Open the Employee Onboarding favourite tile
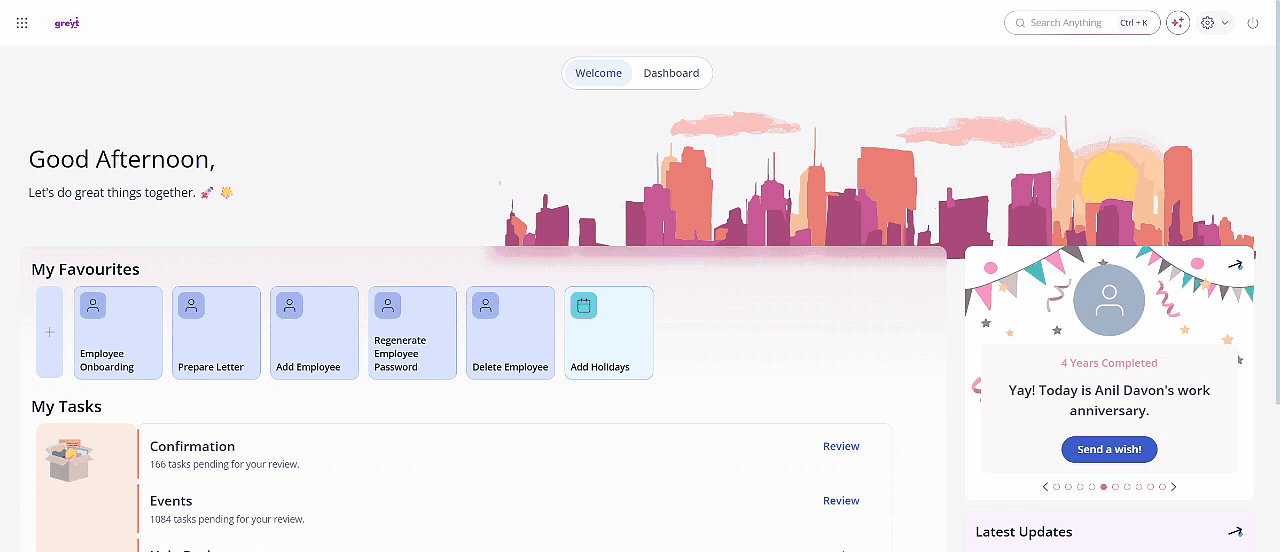The width and height of the screenshot is (1280, 552). coord(118,333)
